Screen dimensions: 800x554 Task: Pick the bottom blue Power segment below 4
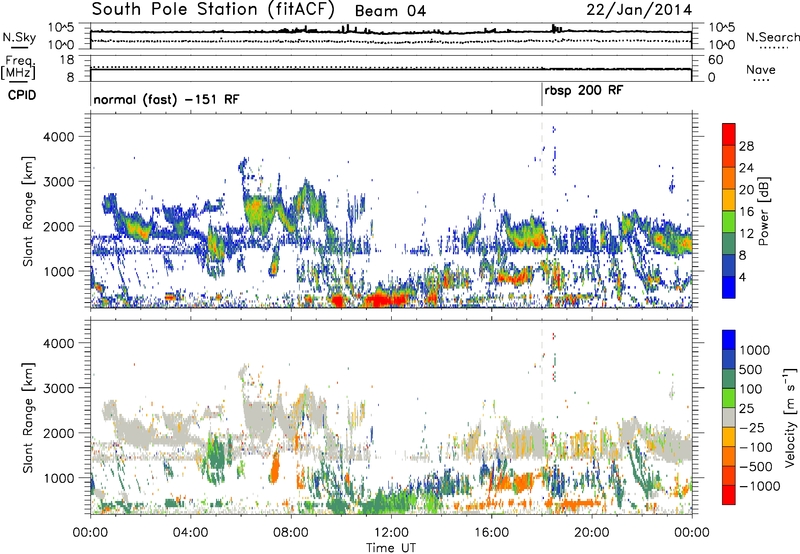729,287
